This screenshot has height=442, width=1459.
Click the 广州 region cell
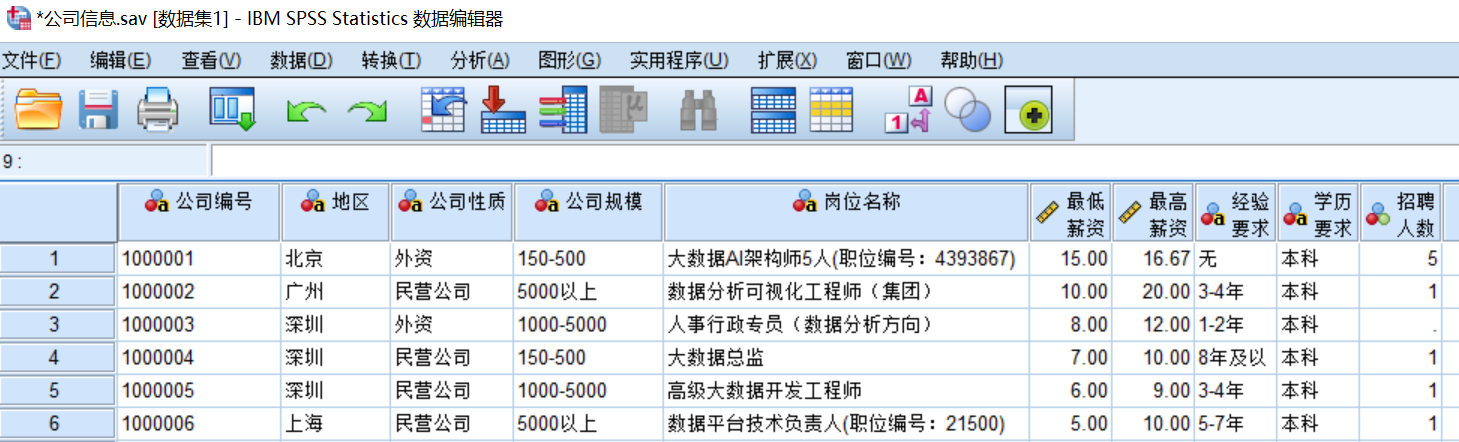click(x=336, y=292)
